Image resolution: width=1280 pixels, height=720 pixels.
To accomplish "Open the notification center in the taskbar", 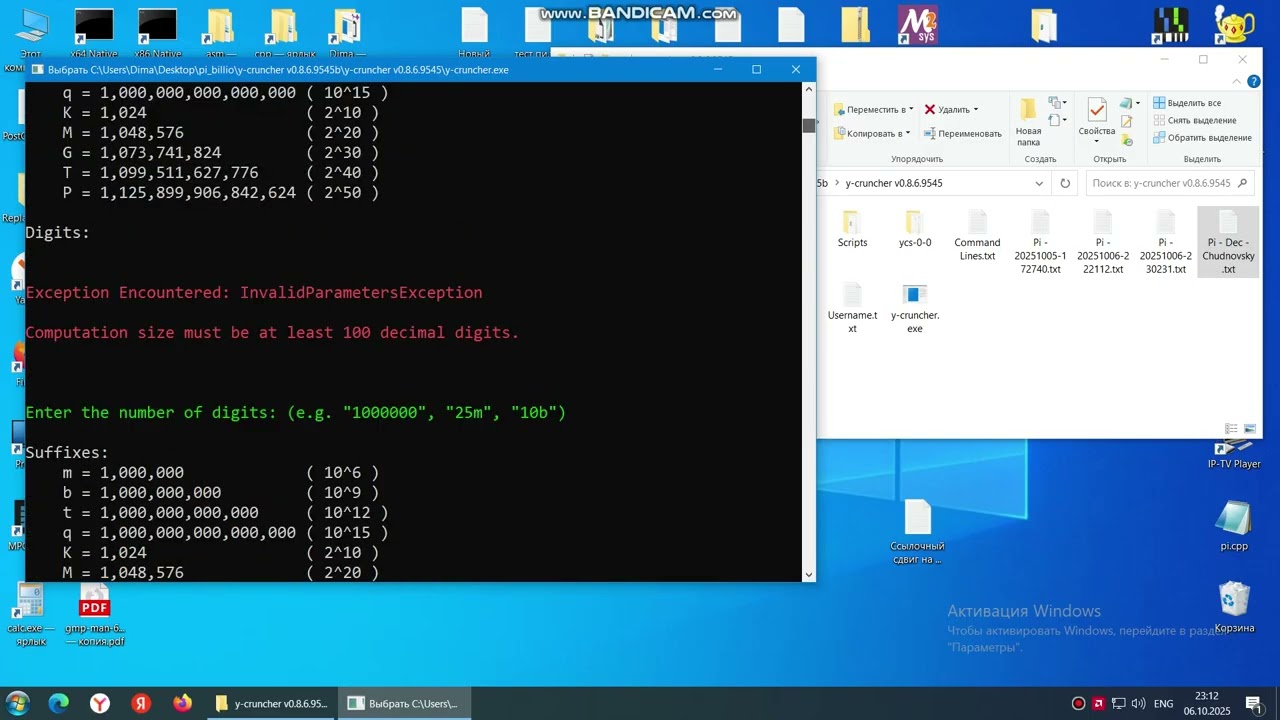I will [1252, 703].
